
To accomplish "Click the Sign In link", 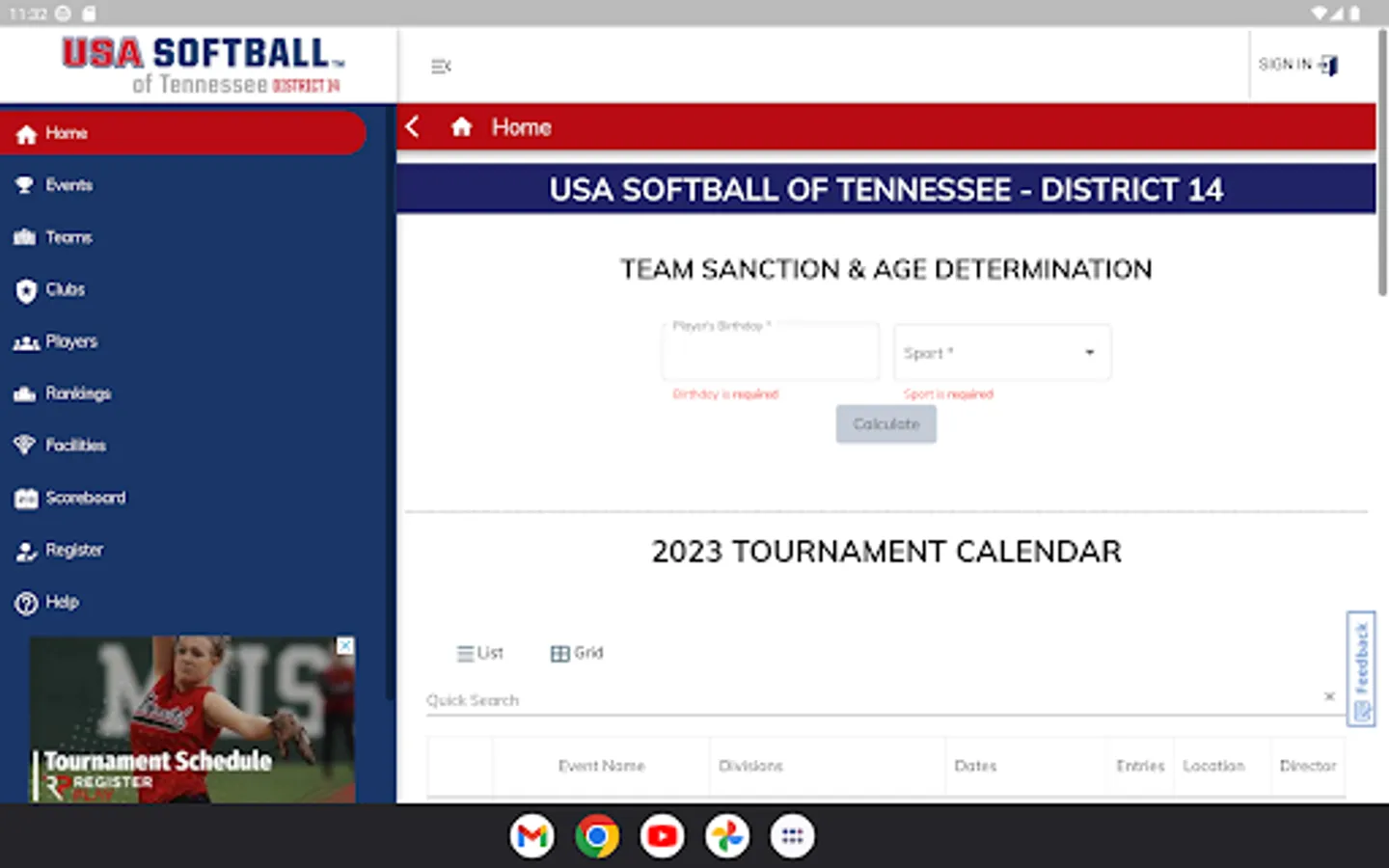I will [1285, 65].
